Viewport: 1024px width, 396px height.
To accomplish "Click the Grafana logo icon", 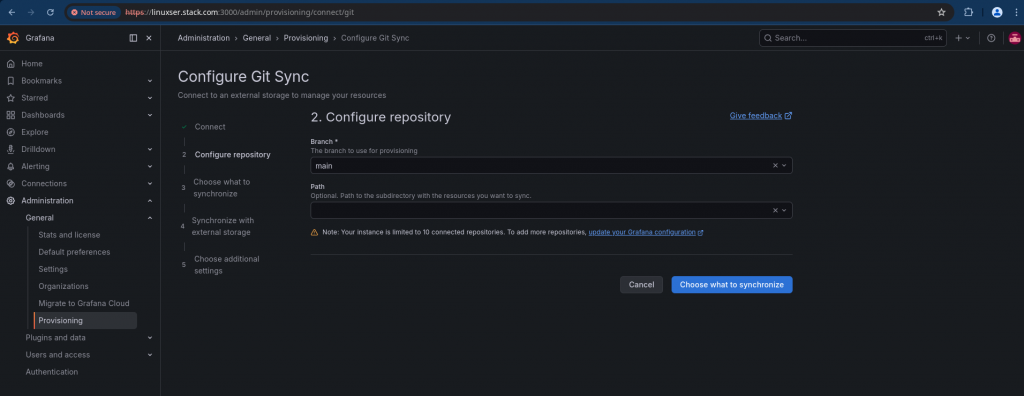I will pos(12,38).
